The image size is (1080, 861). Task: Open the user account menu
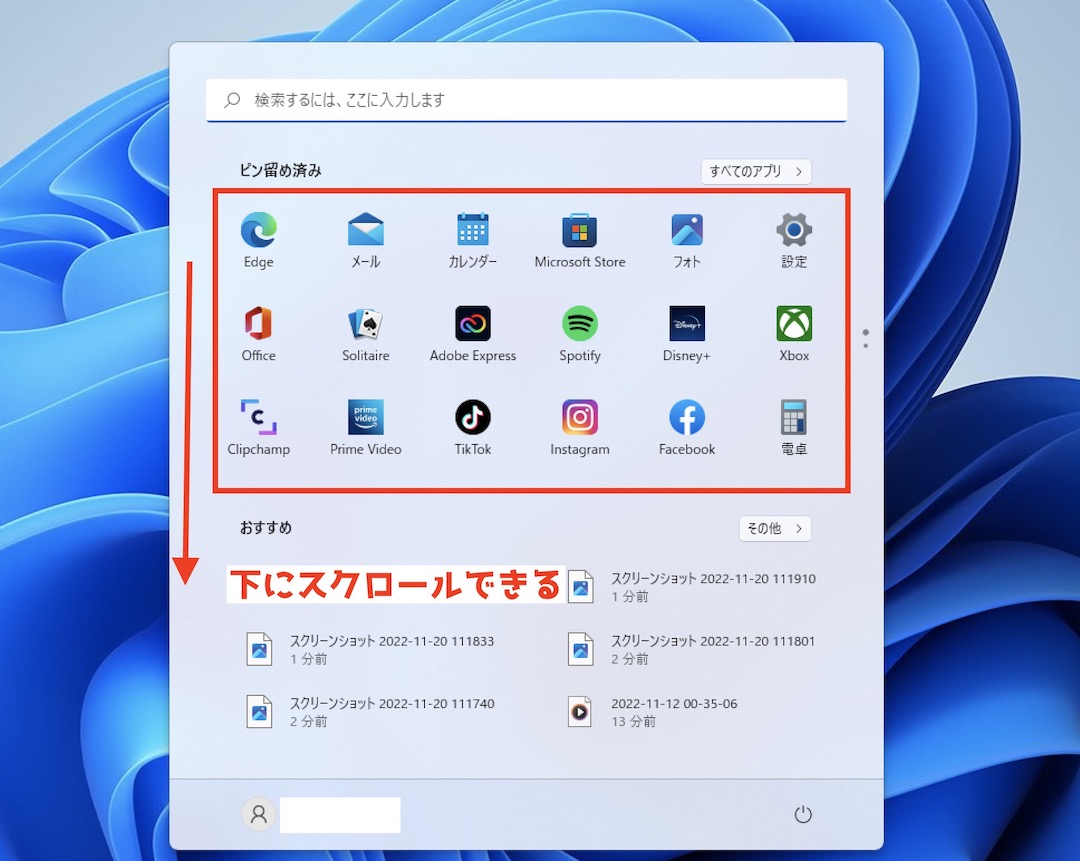pos(258,814)
